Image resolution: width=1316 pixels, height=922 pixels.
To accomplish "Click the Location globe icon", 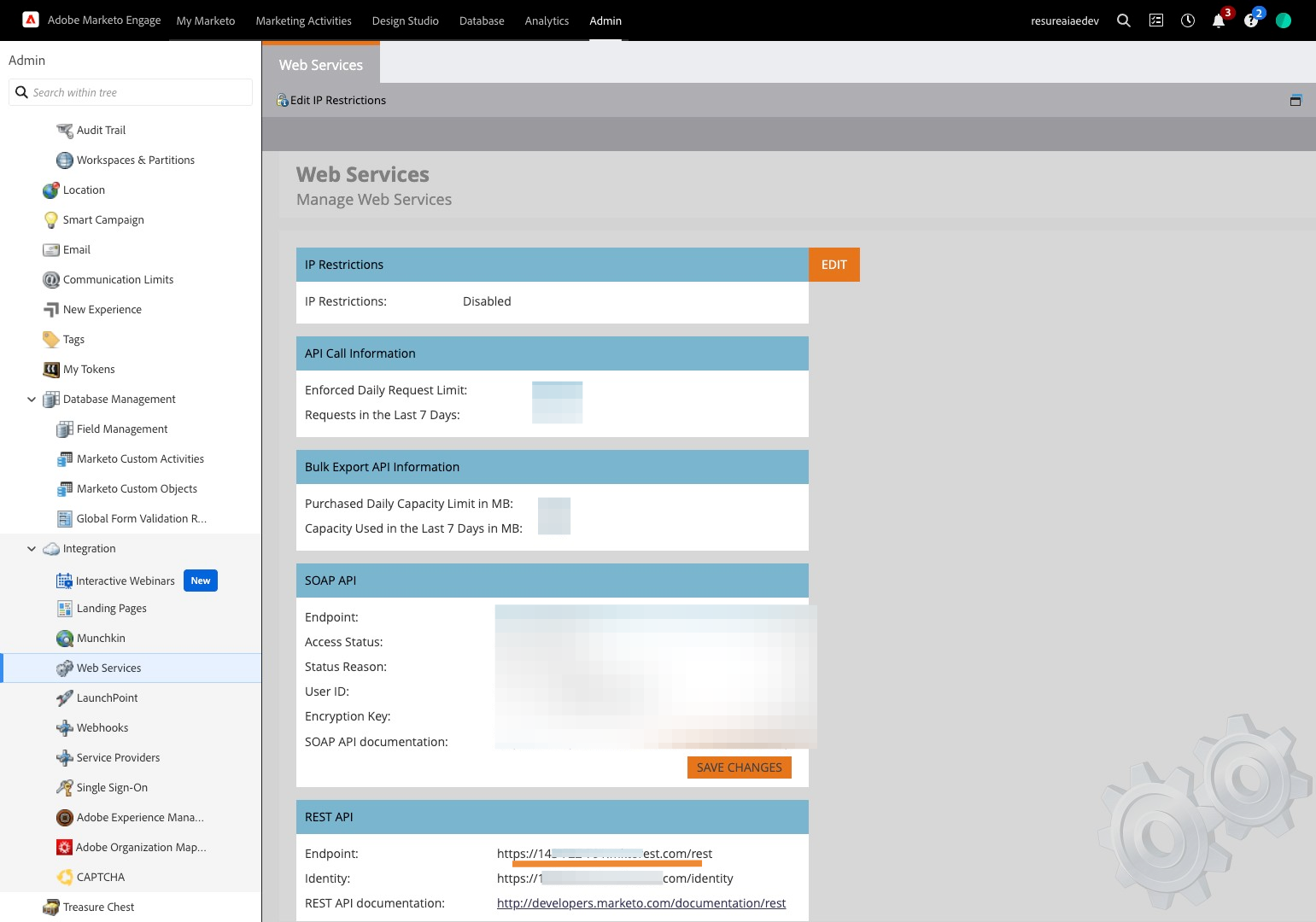I will point(51,190).
